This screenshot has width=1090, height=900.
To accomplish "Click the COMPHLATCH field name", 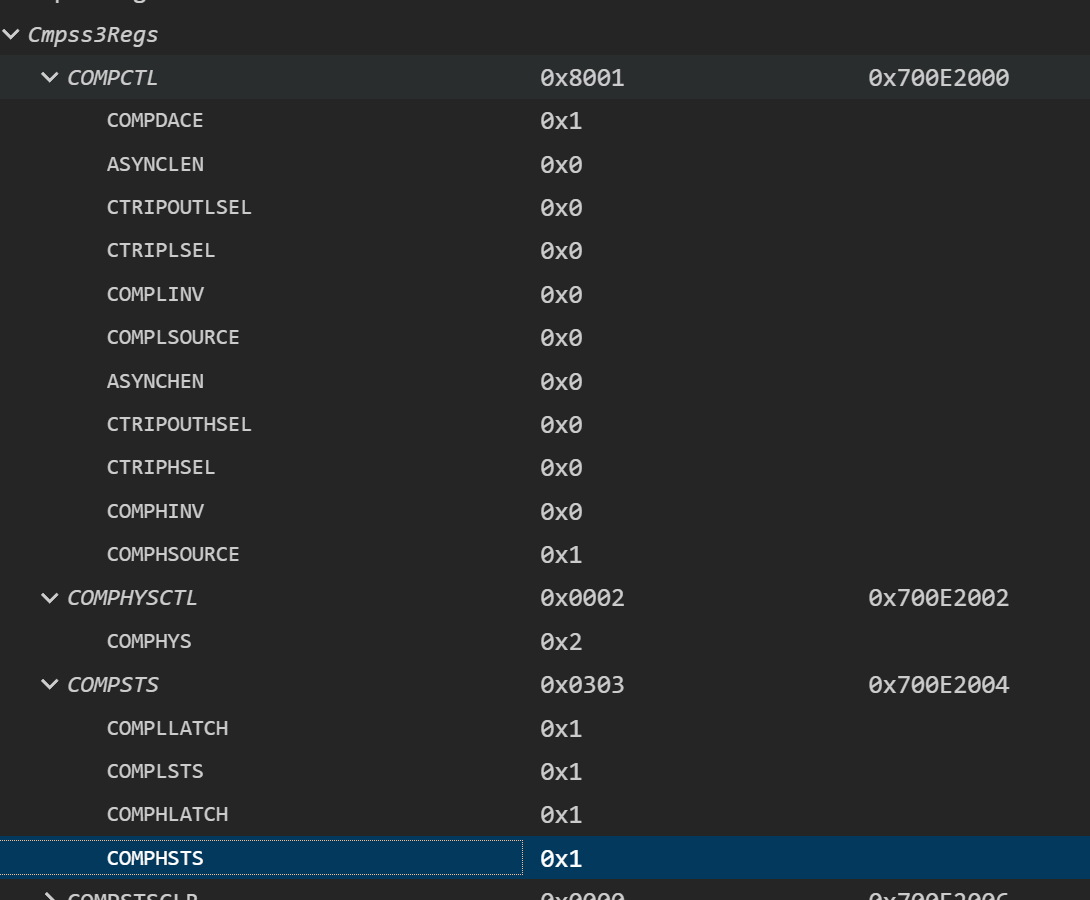I will click(167, 815).
